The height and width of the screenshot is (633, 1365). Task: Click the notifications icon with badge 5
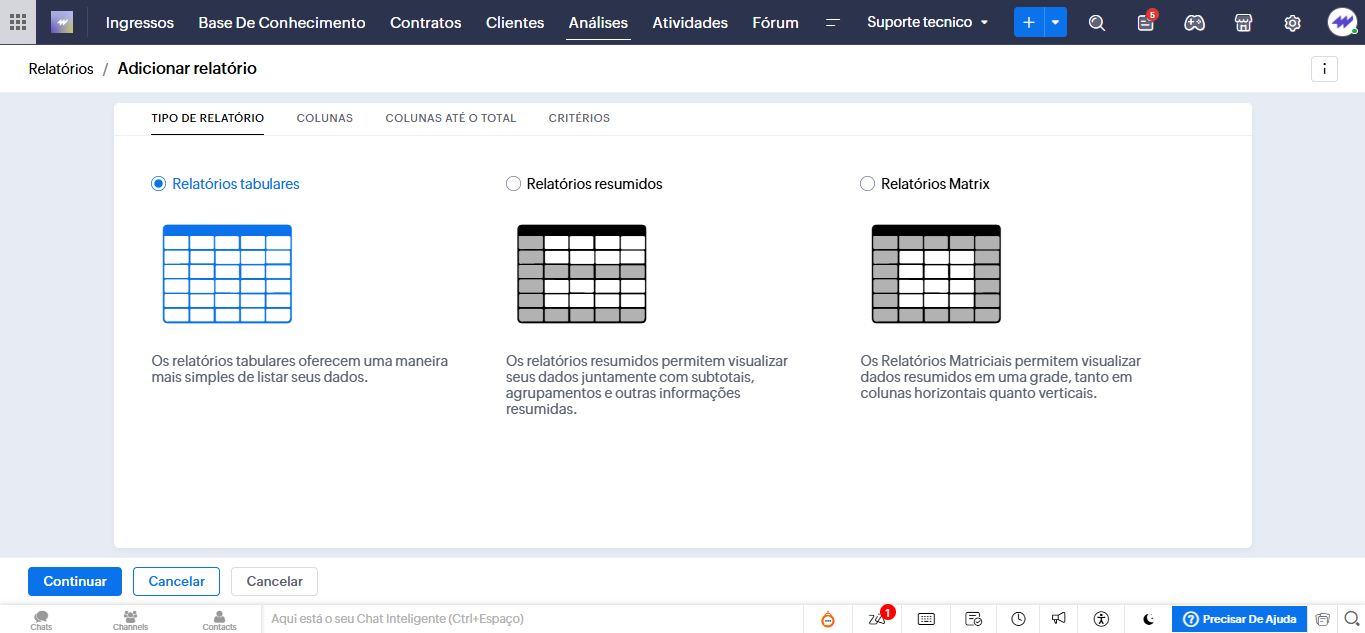[1146, 23]
